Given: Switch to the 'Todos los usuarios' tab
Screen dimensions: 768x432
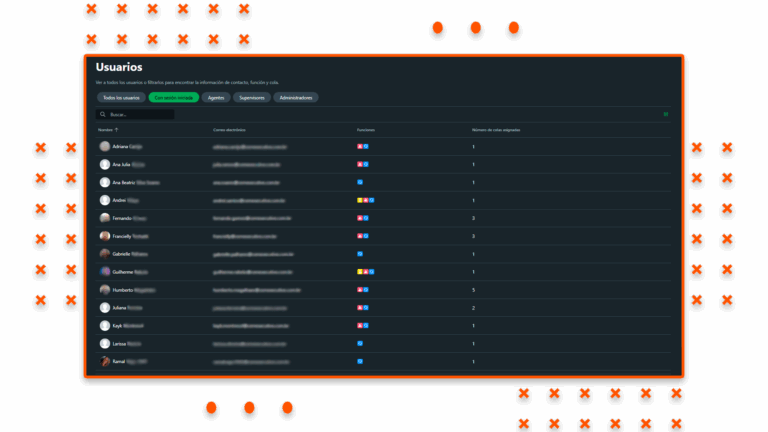Looking at the screenshot, I should click(120, 98).
